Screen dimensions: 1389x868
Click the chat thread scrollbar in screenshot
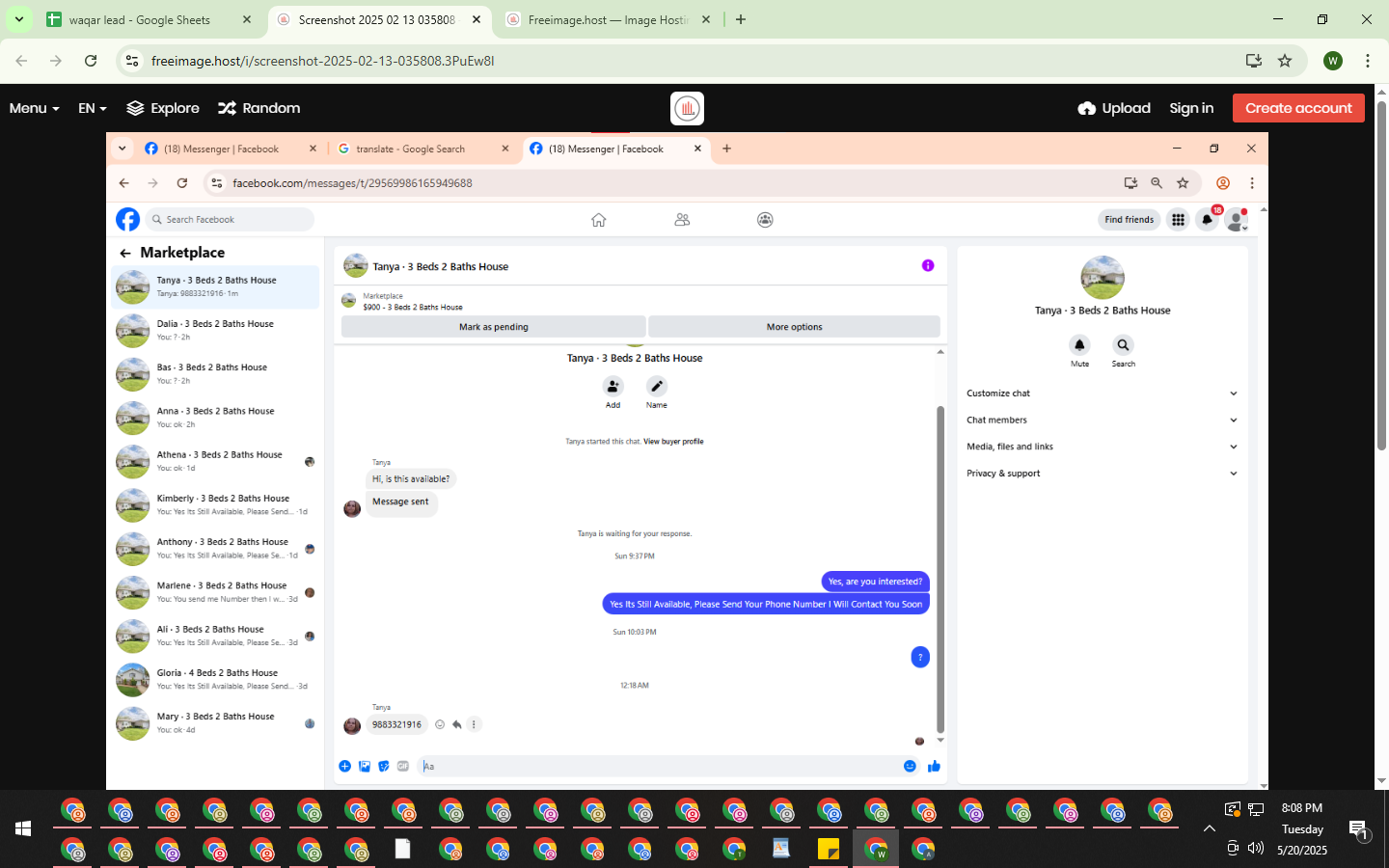pyautogui.click(x=940, y=569)
